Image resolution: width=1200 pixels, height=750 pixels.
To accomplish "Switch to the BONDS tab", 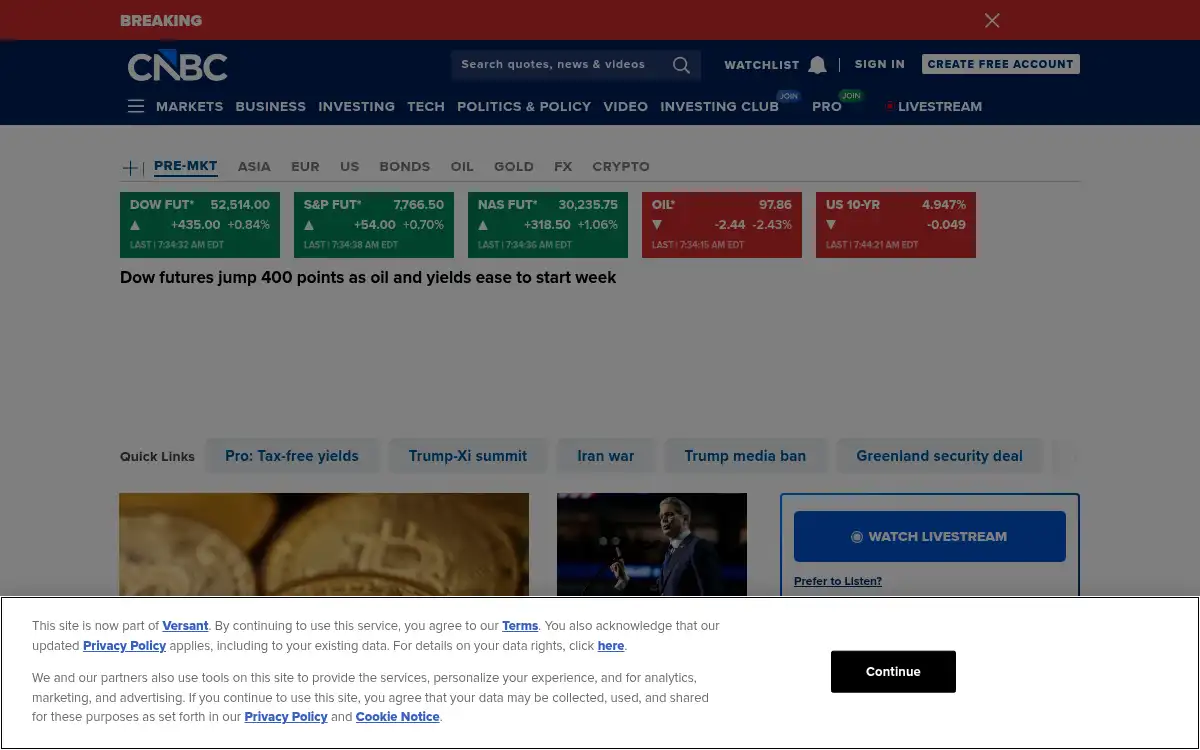I will click(404, 167).
